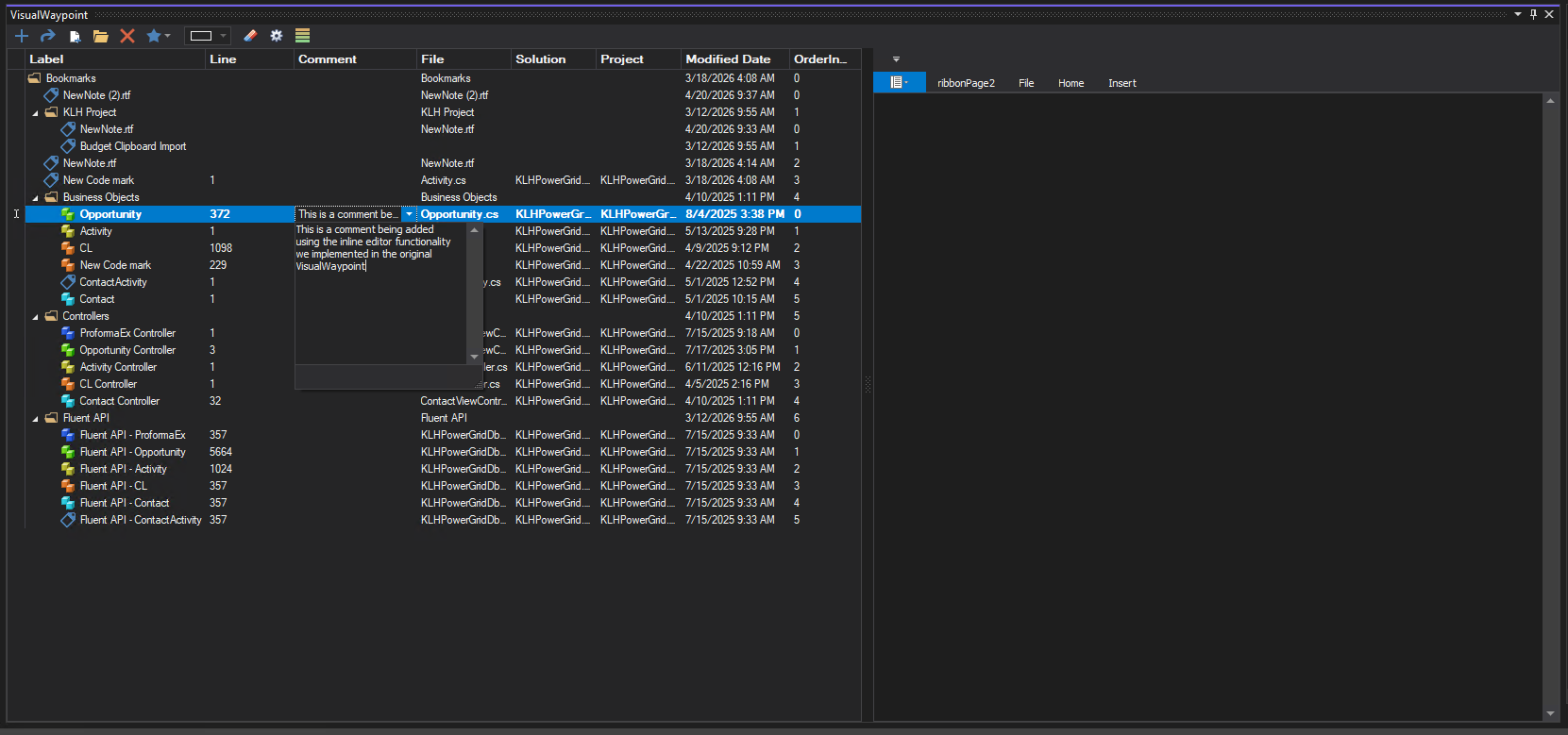Select the Fluent API - CL bookmark

coord(113,486)
